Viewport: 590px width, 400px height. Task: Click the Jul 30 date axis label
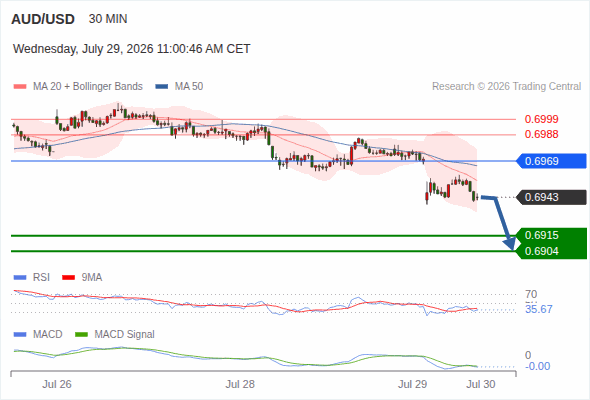(x=481, y=384)
